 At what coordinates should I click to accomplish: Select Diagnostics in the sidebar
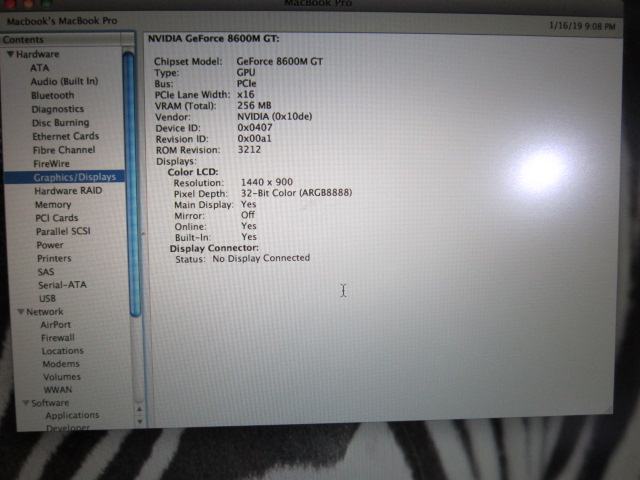(x=58, y=109)
